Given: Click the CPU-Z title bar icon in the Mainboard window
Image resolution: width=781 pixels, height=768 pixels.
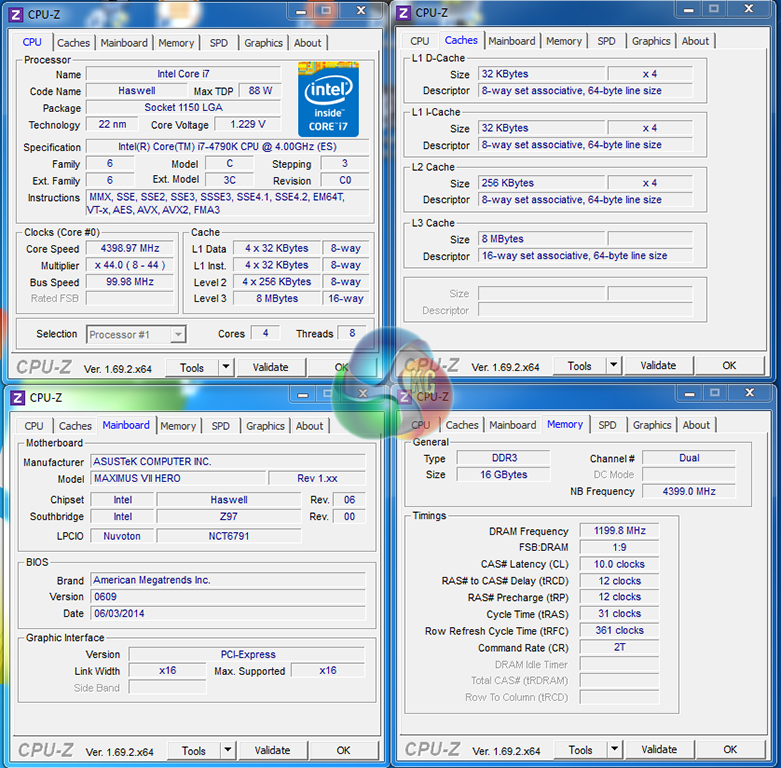Looking at the screenshot, I should click(17, 398).
